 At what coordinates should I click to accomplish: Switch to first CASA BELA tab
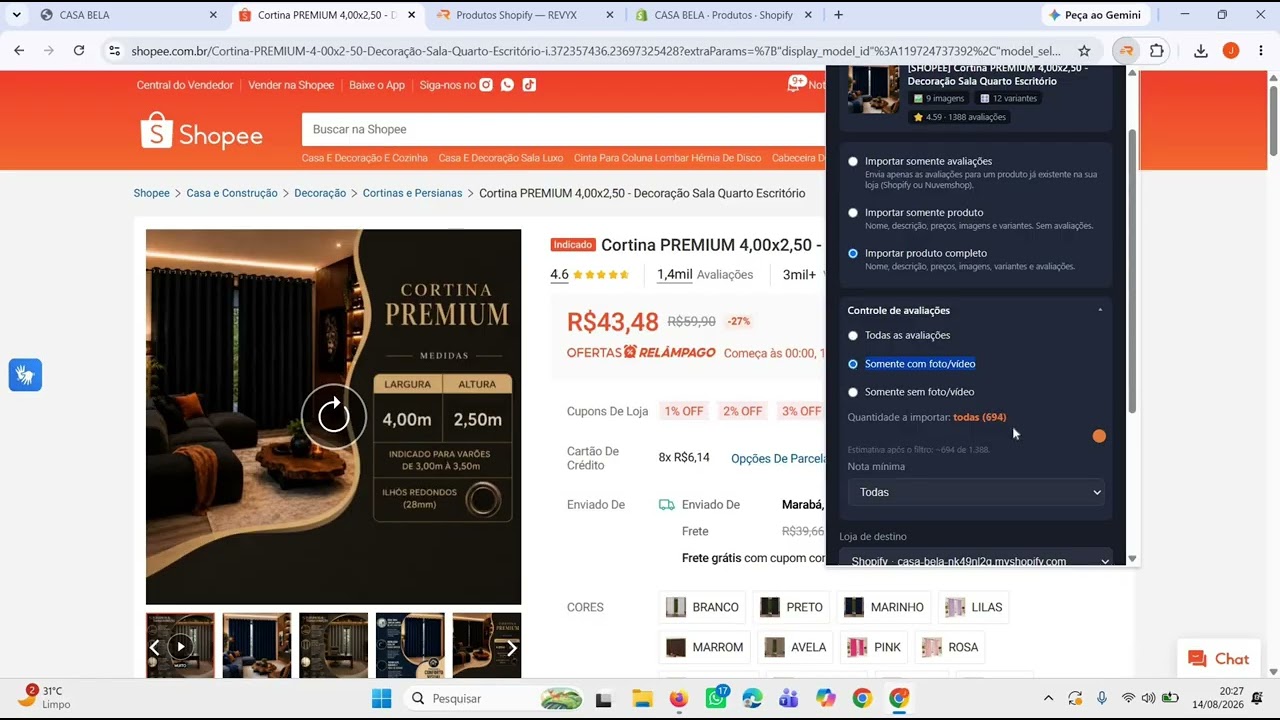tap(128, 15)
